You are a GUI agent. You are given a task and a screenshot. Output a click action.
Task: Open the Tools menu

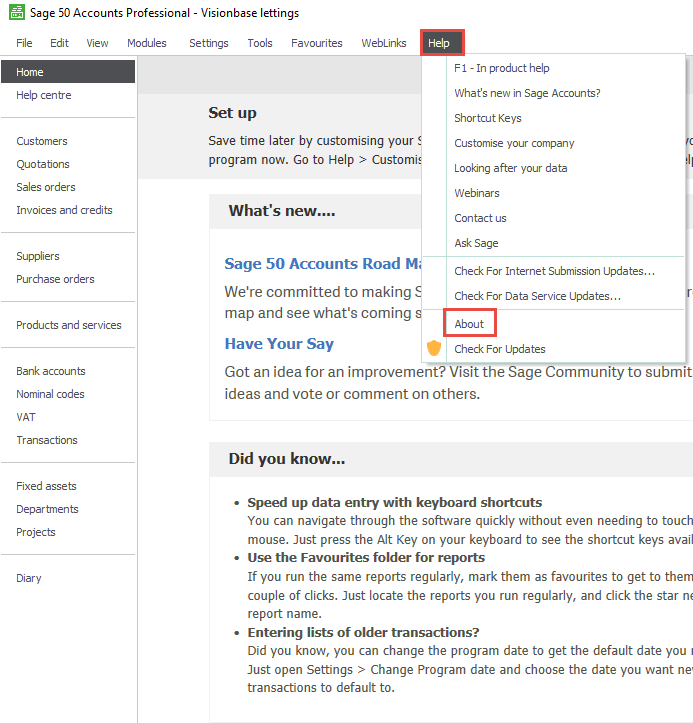click(x=260, y=43)
